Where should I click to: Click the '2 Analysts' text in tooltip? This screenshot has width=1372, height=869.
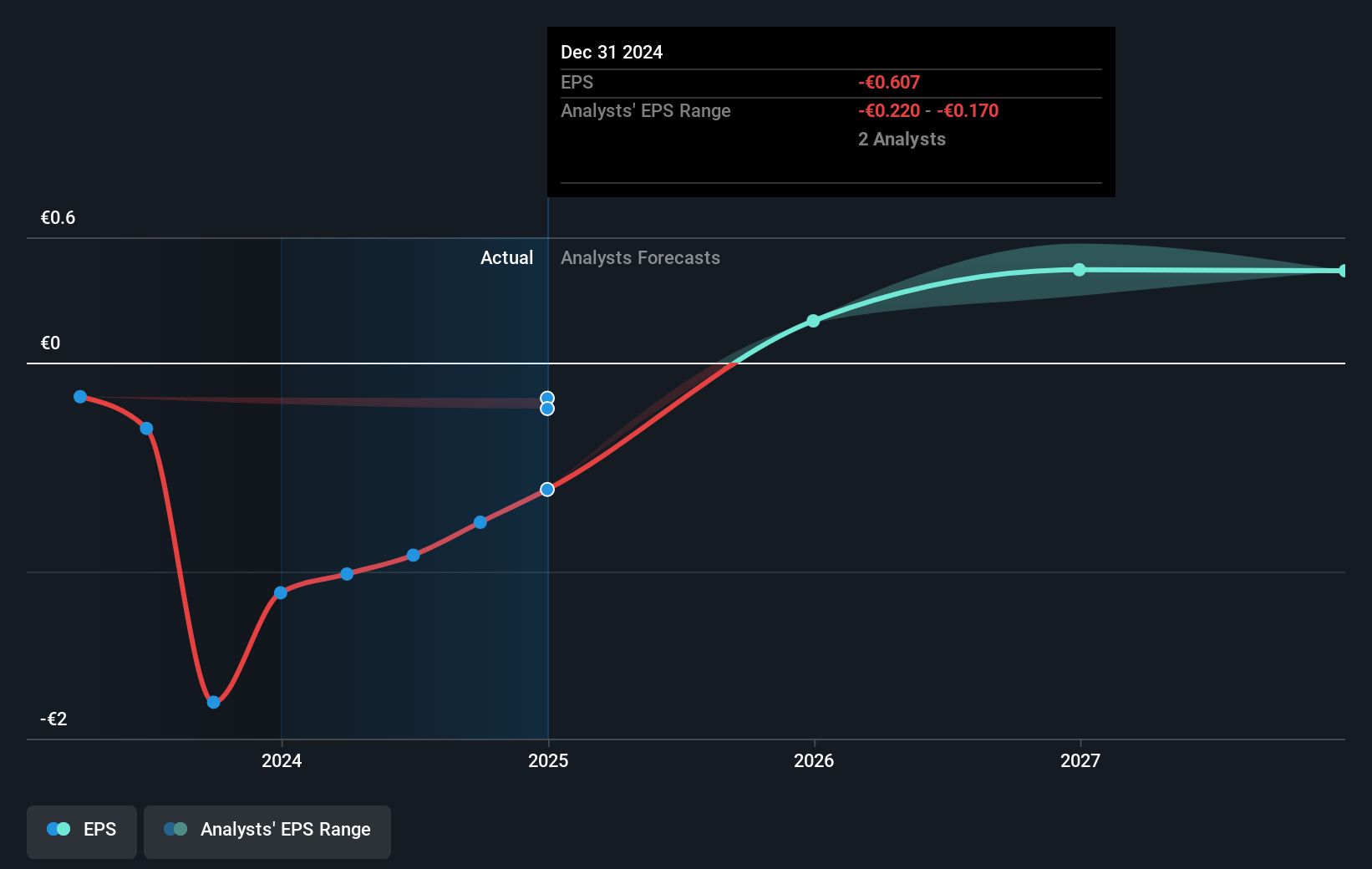point(902,139)
